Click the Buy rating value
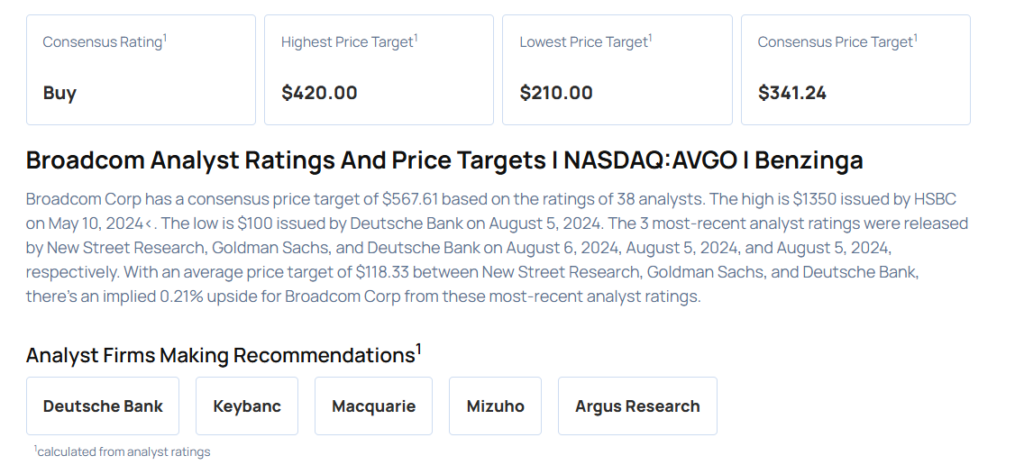This screenshot has width=1024, height=474. [x=59, y=93]
